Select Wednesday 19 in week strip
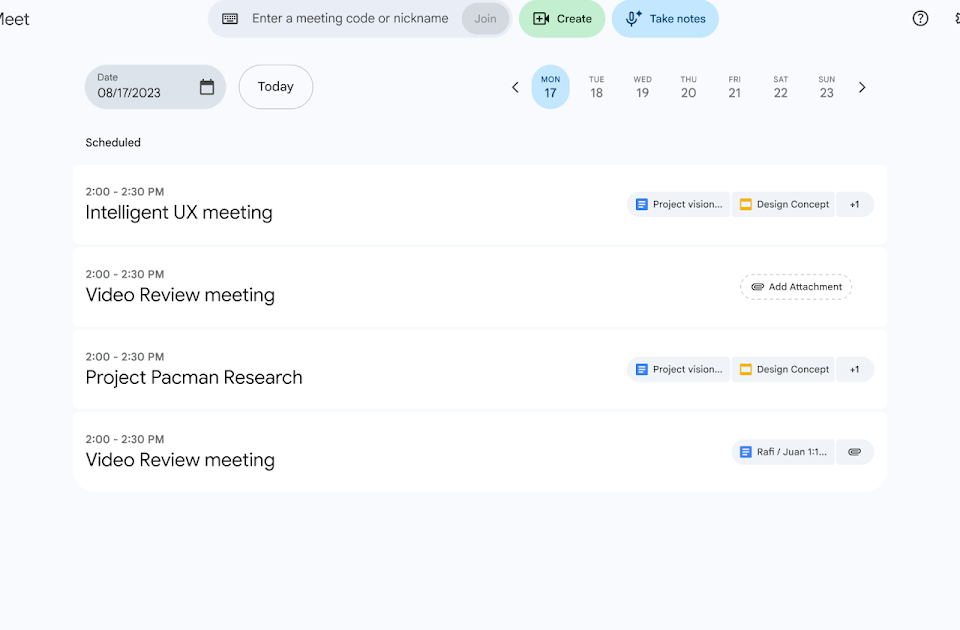Viewport: 960px width, 630px height. pos(642,87)
